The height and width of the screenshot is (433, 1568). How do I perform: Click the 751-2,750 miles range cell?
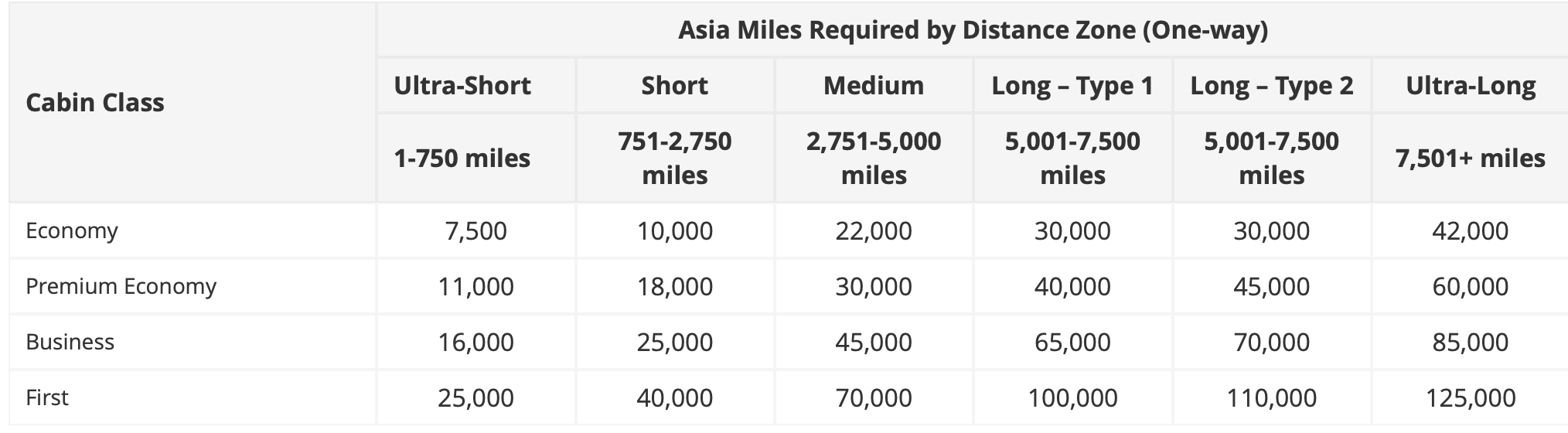[x=675, y=159]
